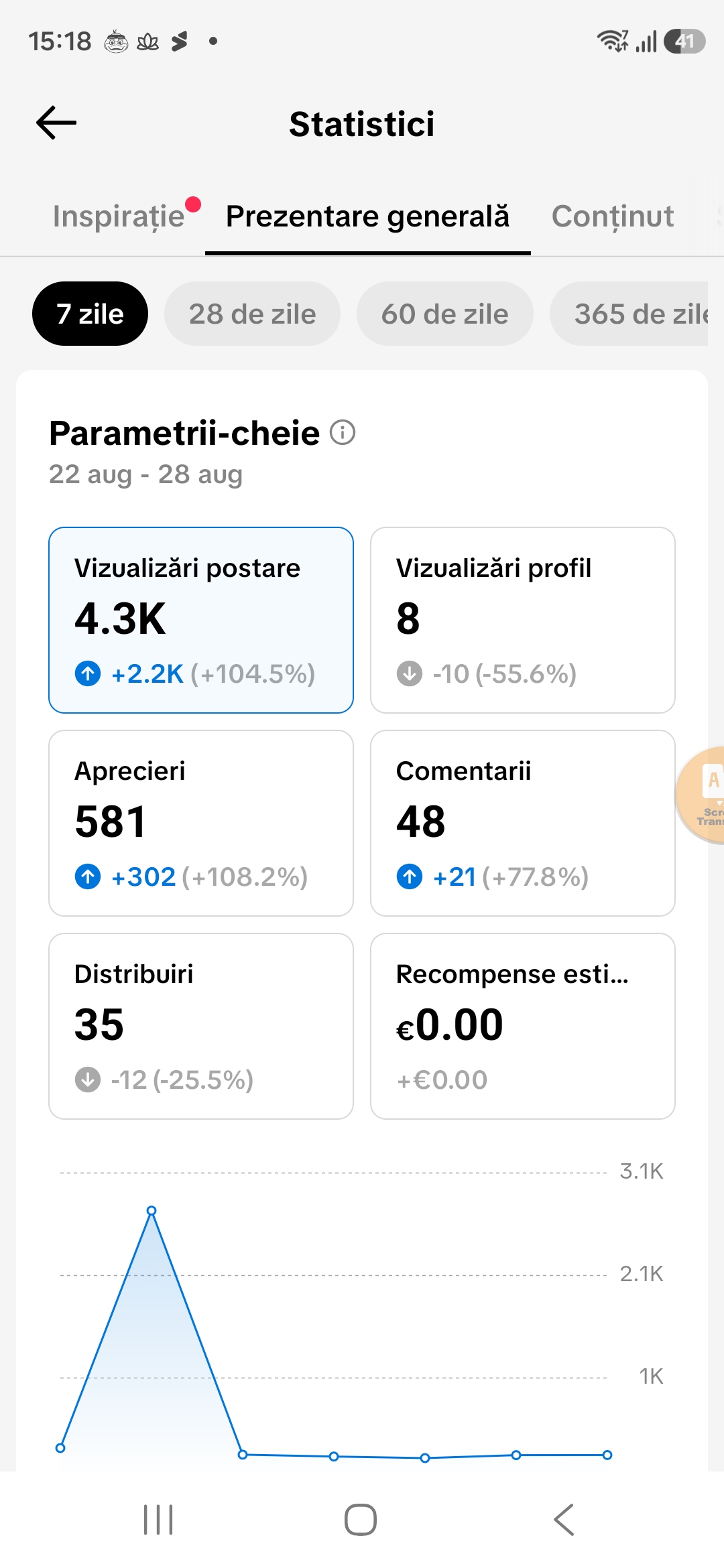Switch to the Conținut tab

613,216
